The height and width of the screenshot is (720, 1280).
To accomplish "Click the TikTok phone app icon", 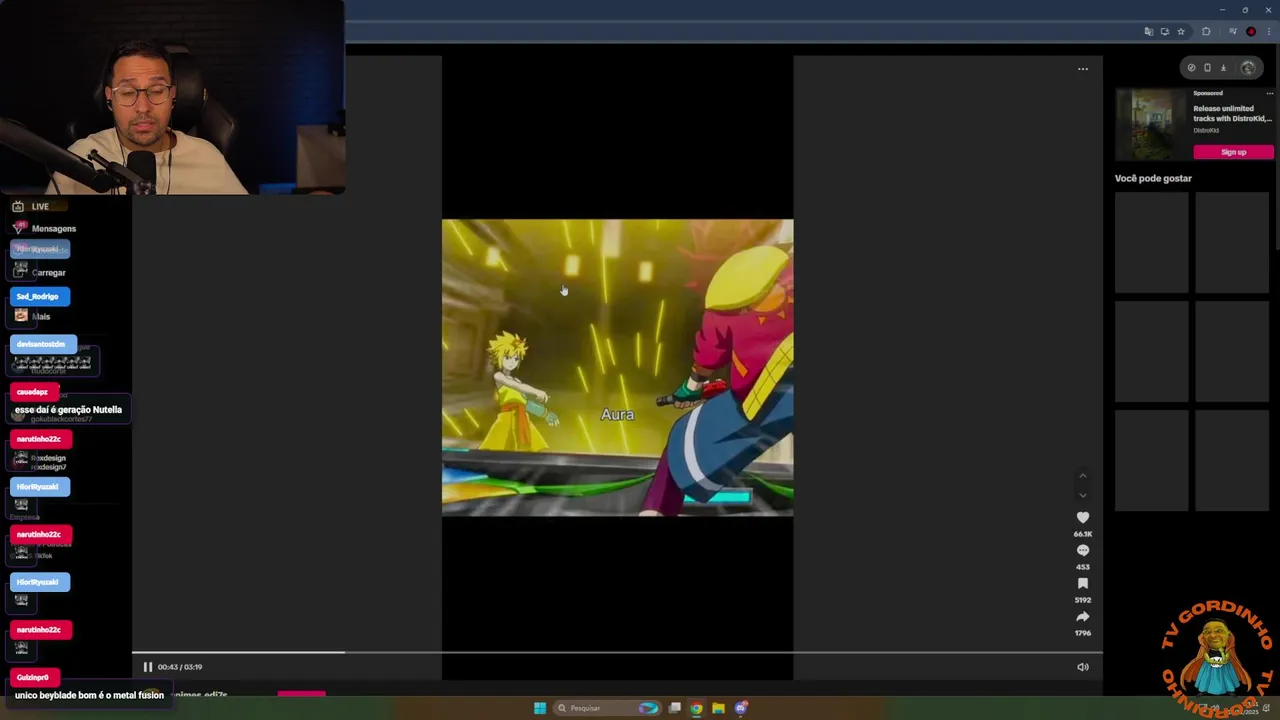I will point(1207,68).
